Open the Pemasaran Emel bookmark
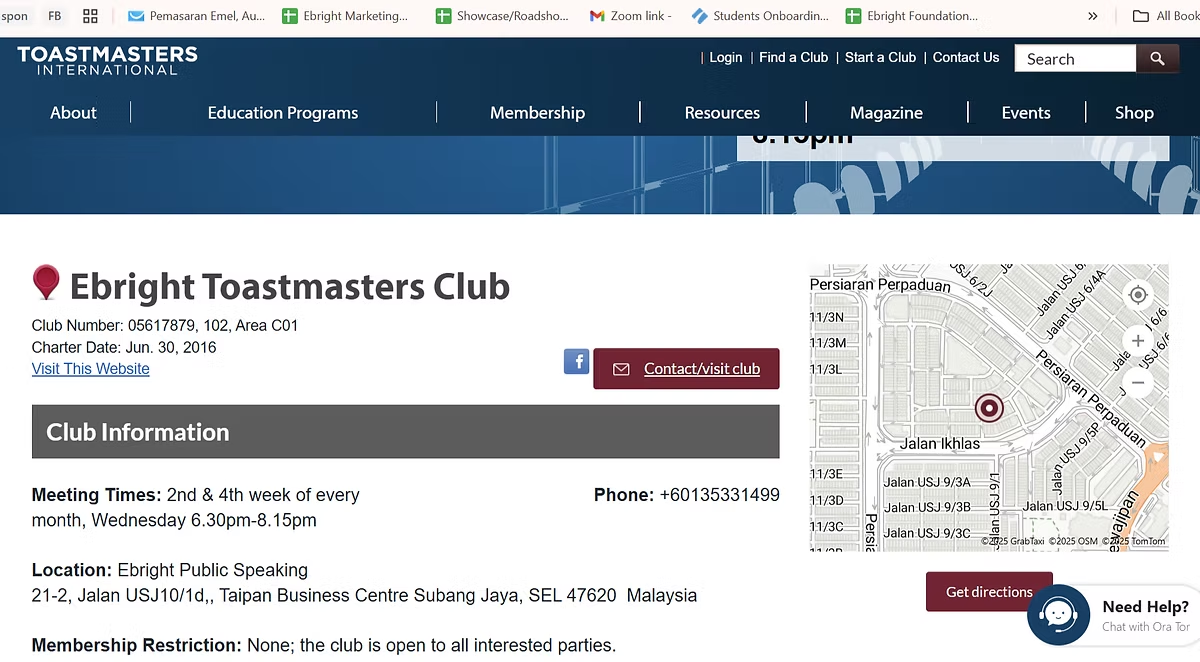 click(197, 16)
